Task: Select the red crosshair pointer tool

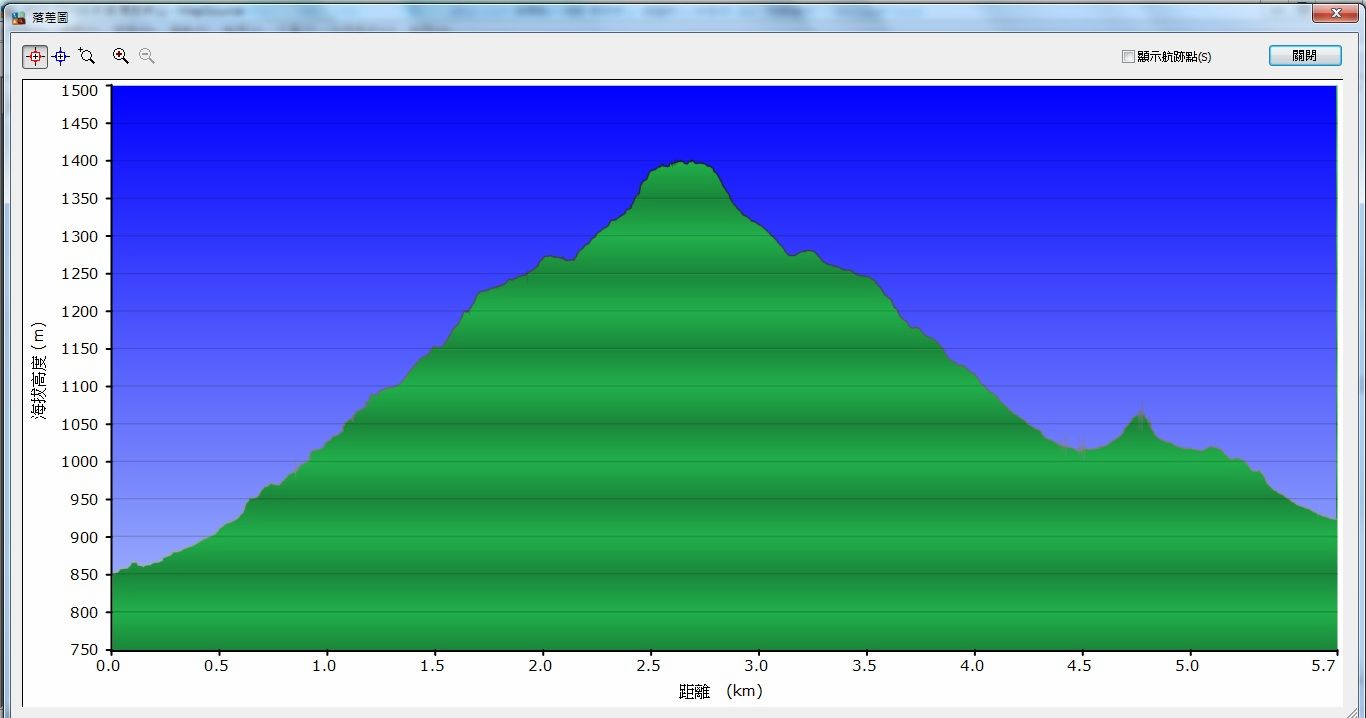Action: (x=35, y=57)
